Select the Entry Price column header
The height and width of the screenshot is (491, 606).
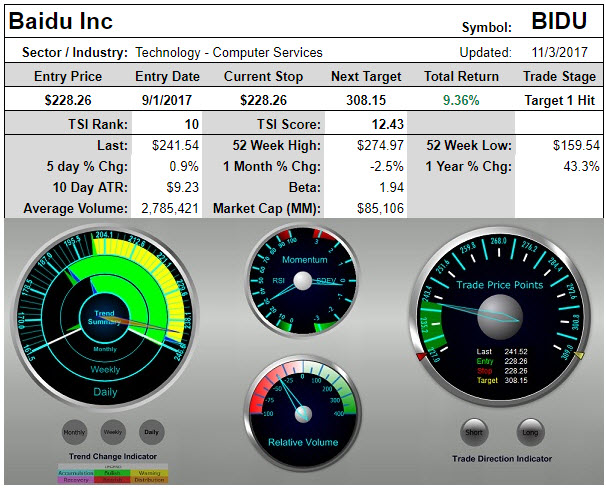(x=68, y=76)
